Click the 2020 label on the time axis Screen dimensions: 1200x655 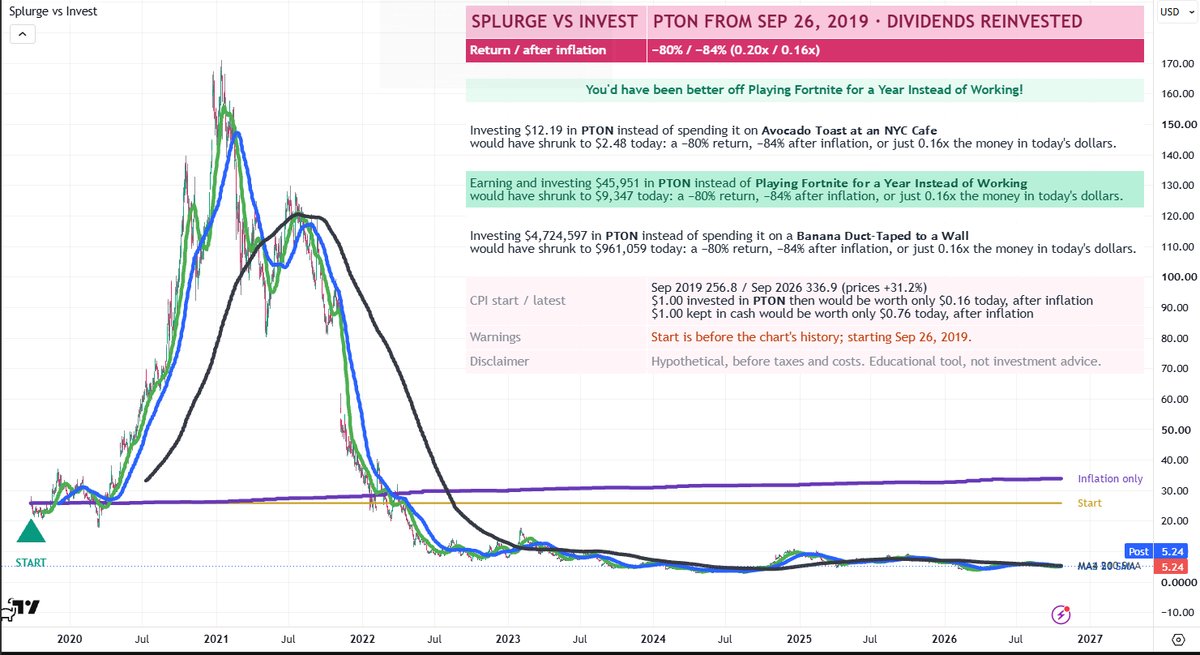click(x=69, y=638)
